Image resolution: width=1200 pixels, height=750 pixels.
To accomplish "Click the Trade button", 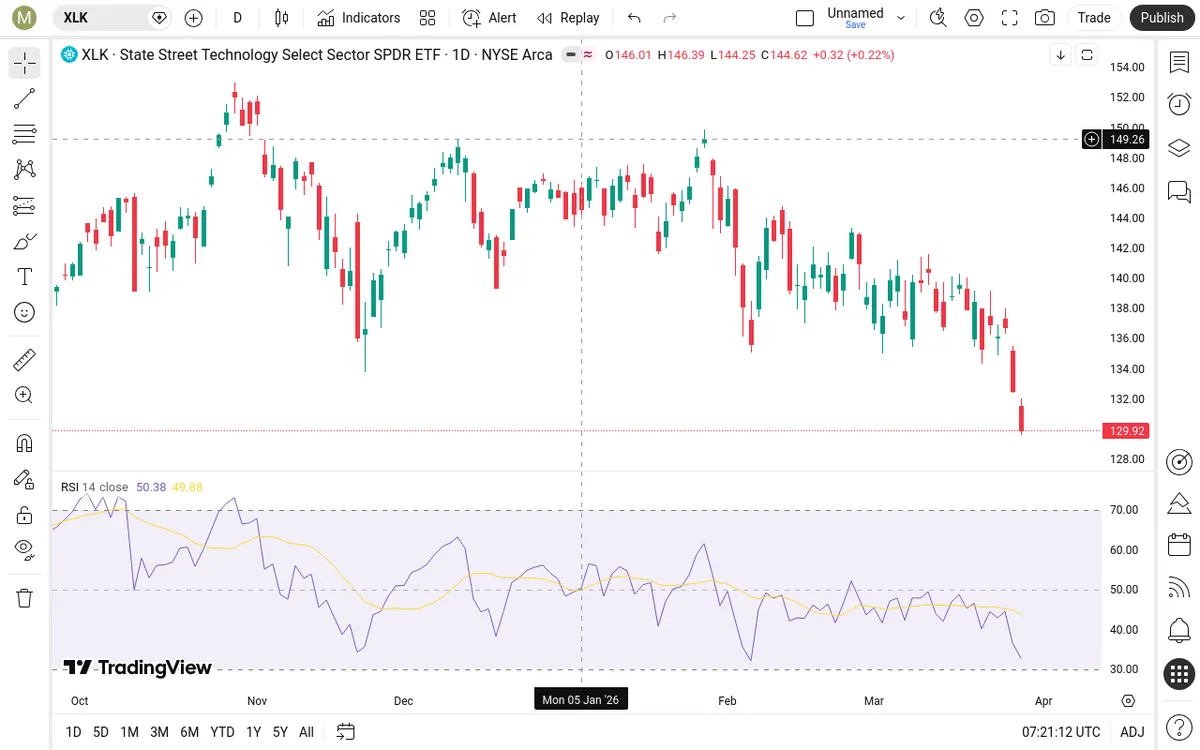I will click(x=1094, y=17).
